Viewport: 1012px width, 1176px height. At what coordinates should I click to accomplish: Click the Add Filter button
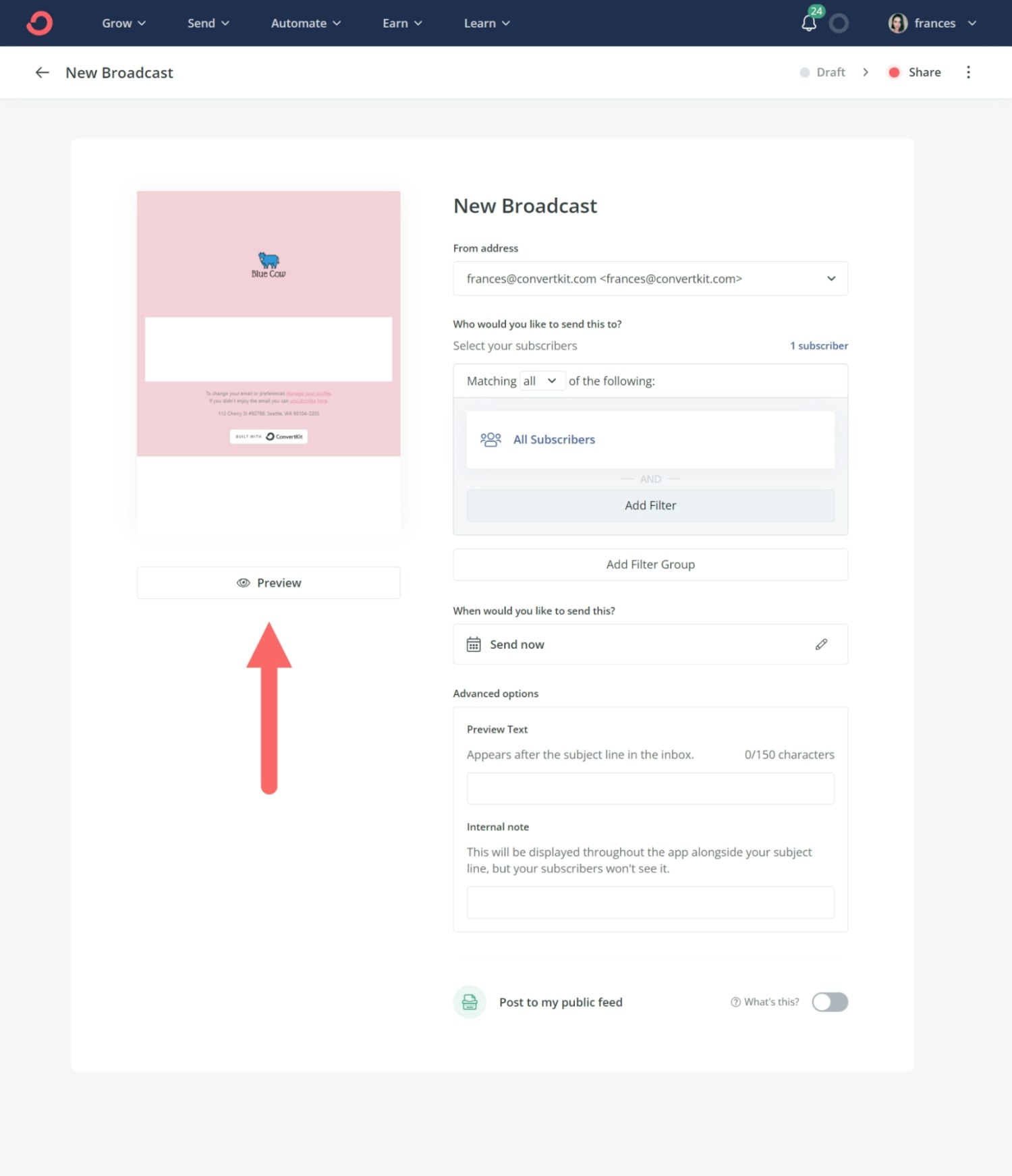point(650,505)
